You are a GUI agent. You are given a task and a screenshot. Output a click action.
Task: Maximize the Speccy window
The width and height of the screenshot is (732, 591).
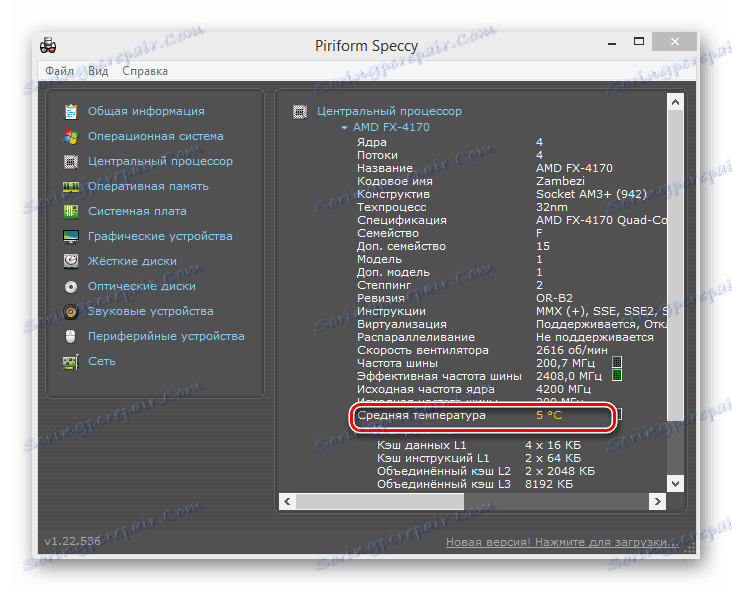639,42
